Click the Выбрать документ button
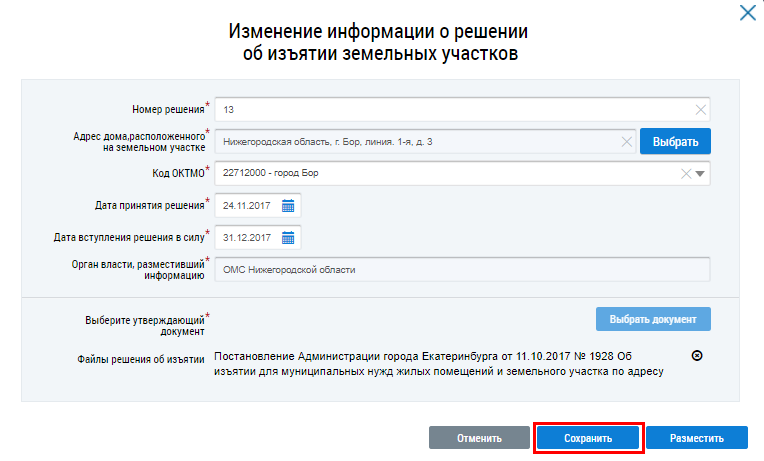The image size is (764, 461). (653, 319)
